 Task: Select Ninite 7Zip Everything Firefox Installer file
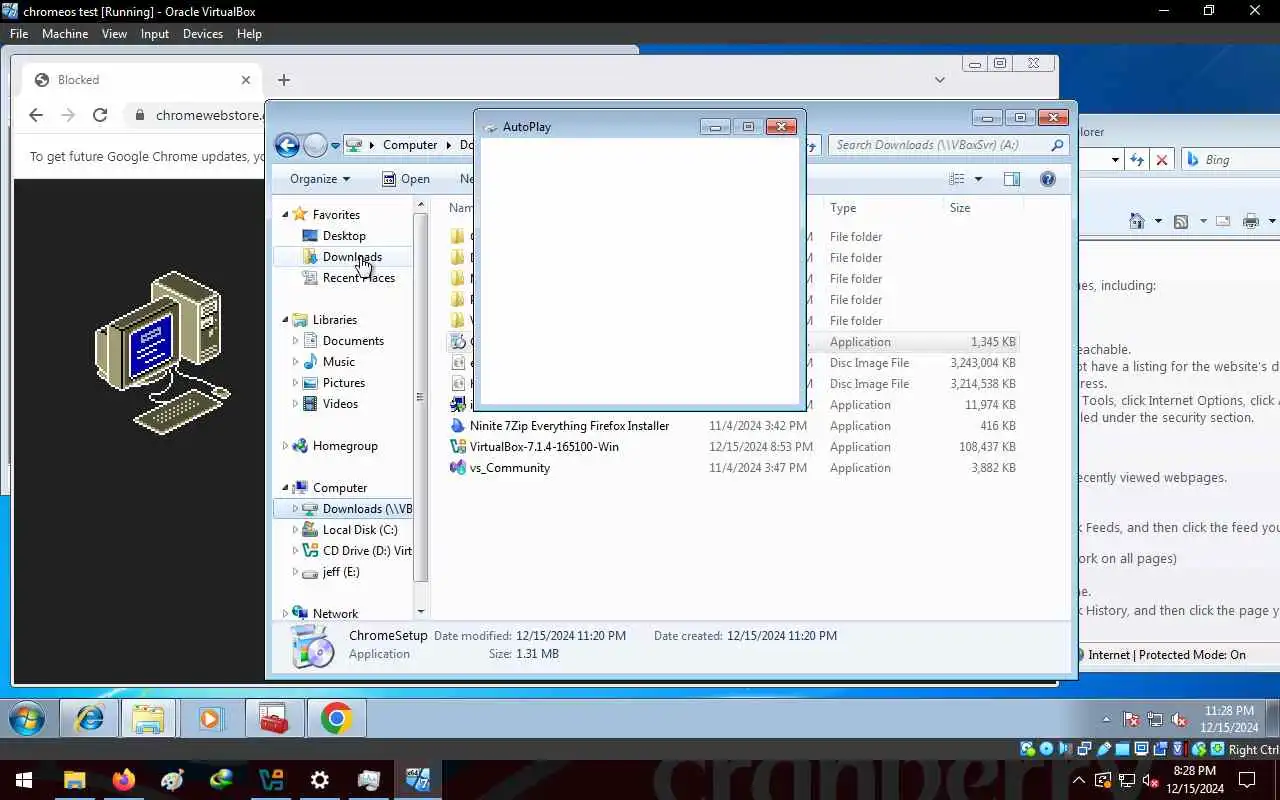(x=569, y=426)
